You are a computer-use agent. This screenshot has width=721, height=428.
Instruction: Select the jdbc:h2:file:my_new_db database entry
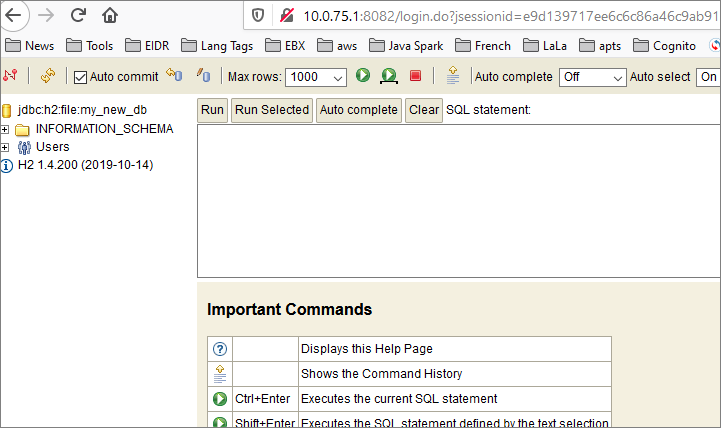(x=75, y=110)
